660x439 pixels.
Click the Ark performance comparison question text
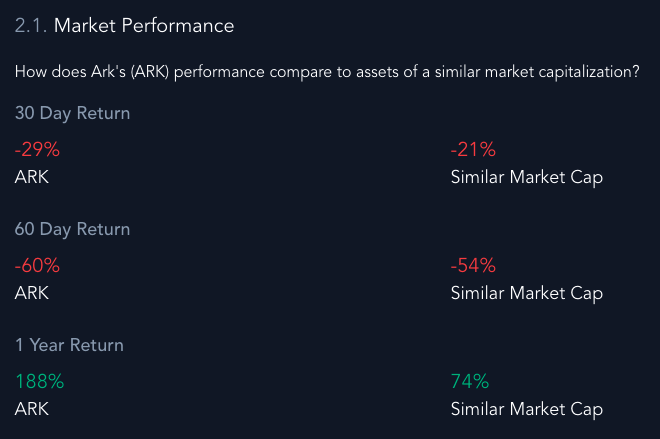click(327, 72)
